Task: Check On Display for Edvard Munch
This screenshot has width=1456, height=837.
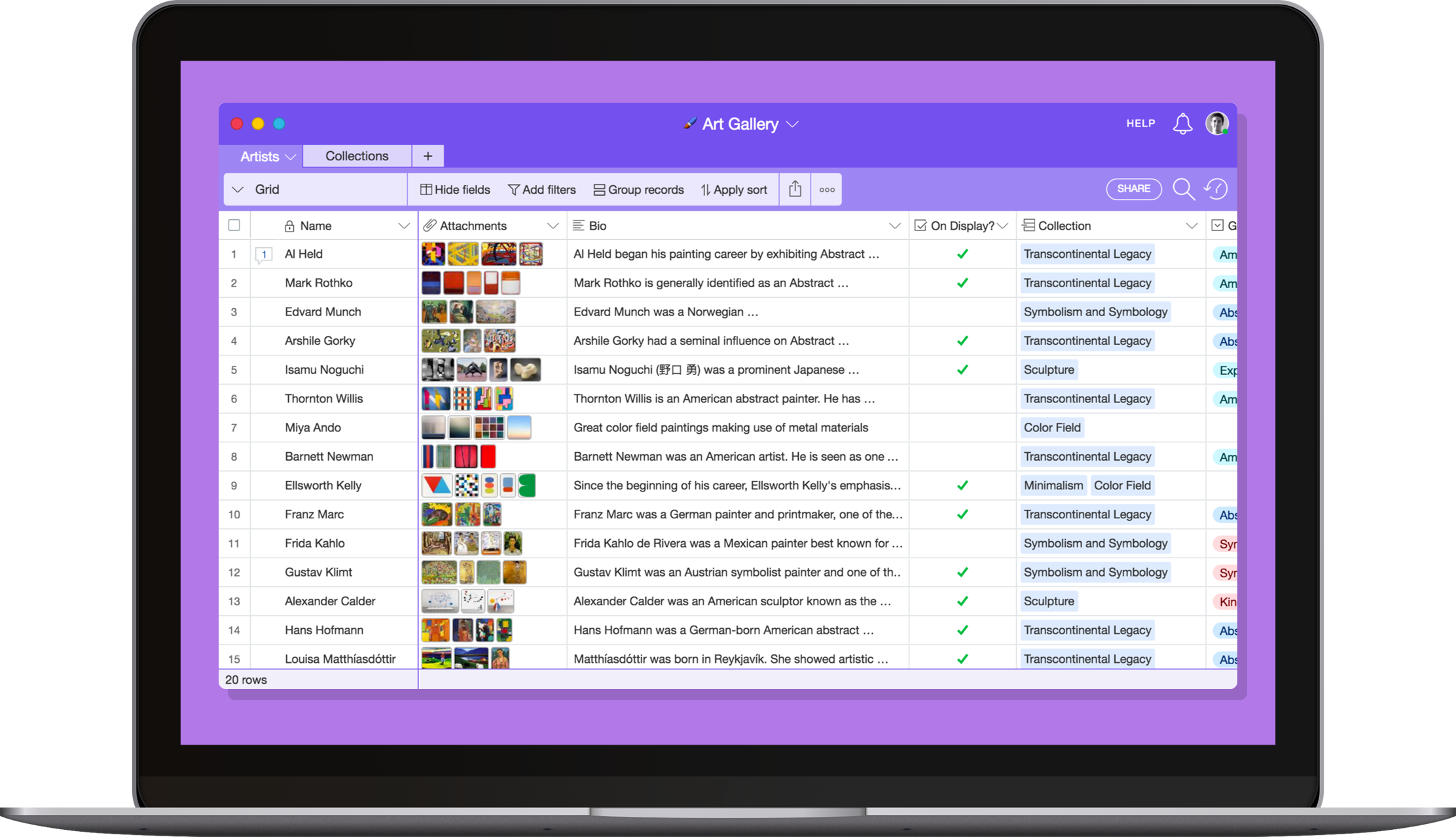Action: (x=962, y=312)
